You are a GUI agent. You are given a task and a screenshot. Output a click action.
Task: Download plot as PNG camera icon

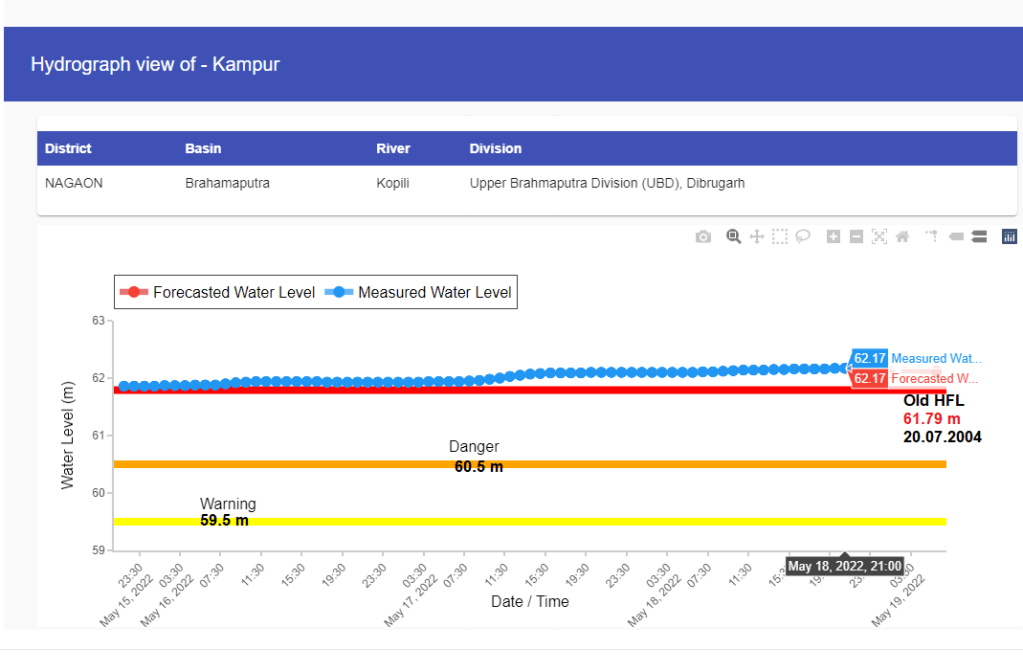coord(703,237)
